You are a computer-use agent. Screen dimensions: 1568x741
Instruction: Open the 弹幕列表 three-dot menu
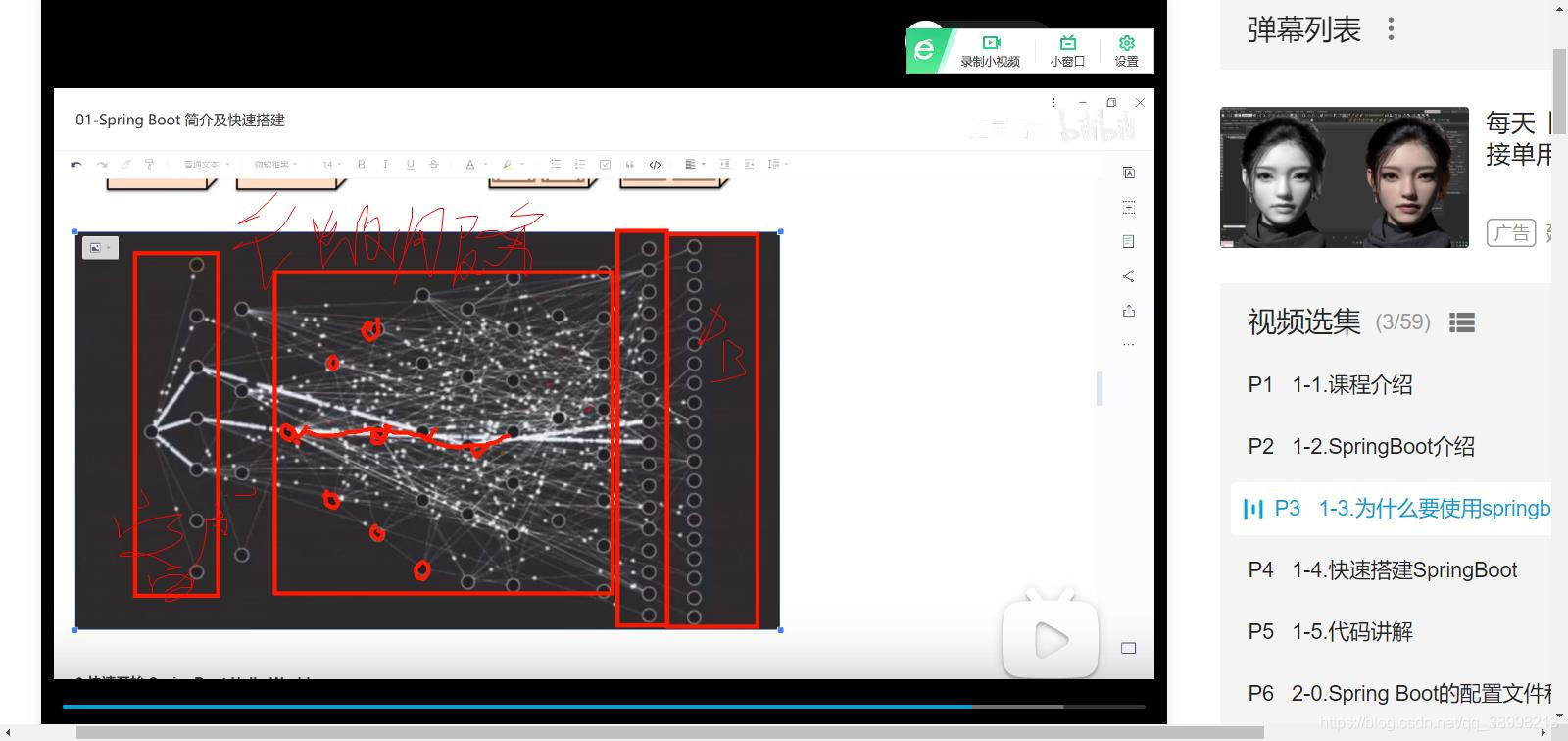1391,29
